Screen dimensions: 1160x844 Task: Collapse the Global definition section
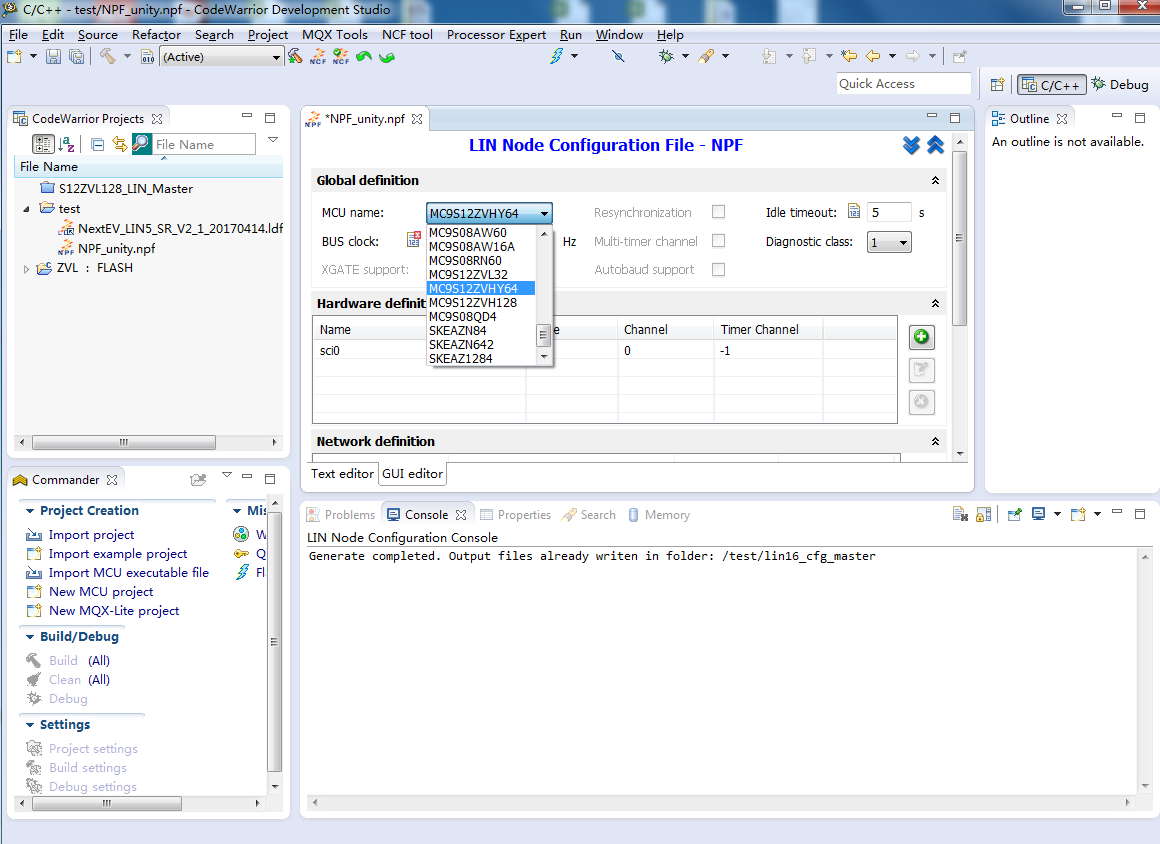coord(935,180)
